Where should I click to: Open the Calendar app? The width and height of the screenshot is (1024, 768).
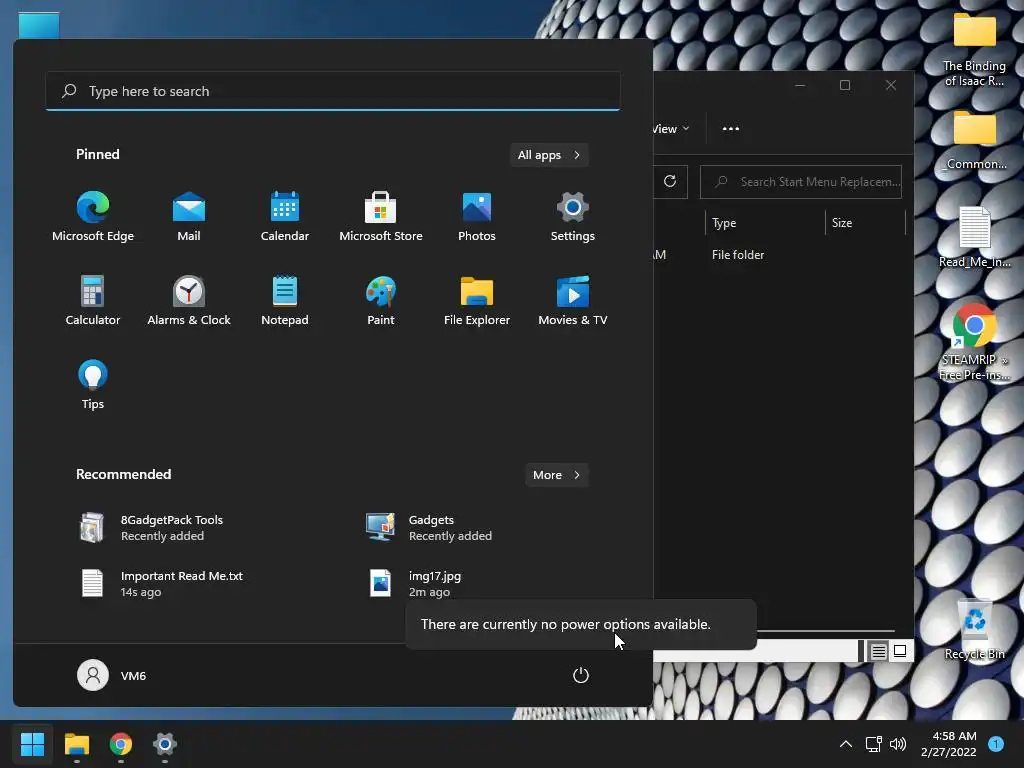coord(285,216)
